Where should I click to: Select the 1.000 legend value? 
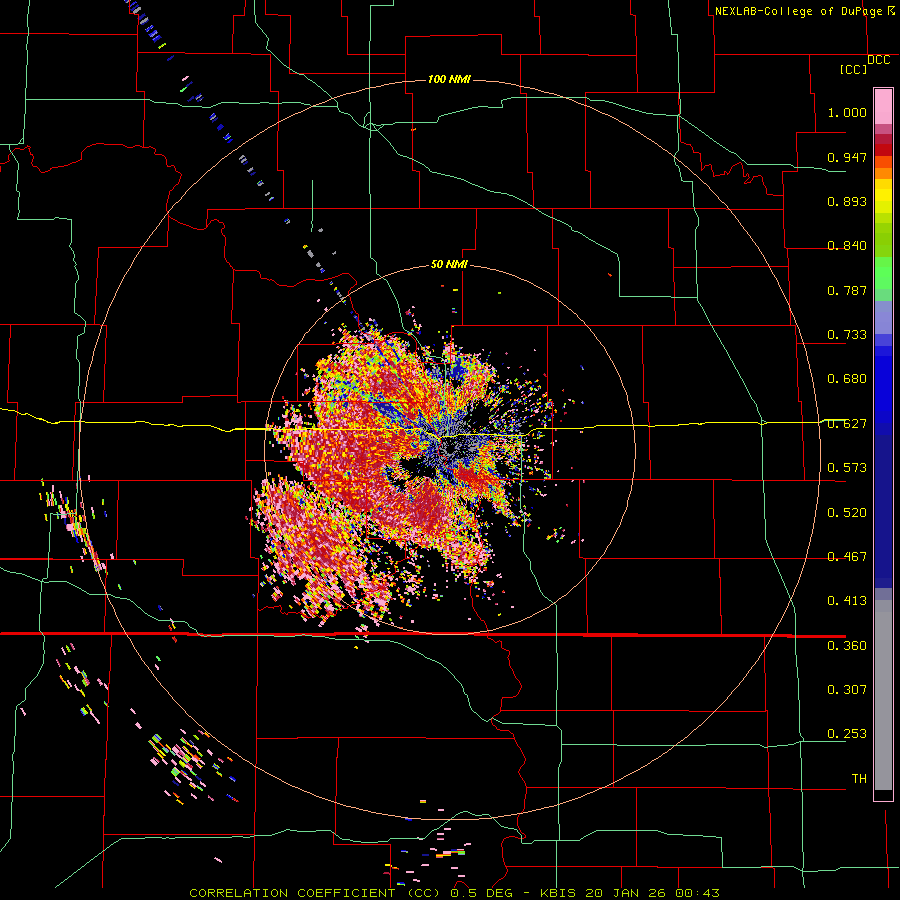pyautogui.click(x=847, y=112)
